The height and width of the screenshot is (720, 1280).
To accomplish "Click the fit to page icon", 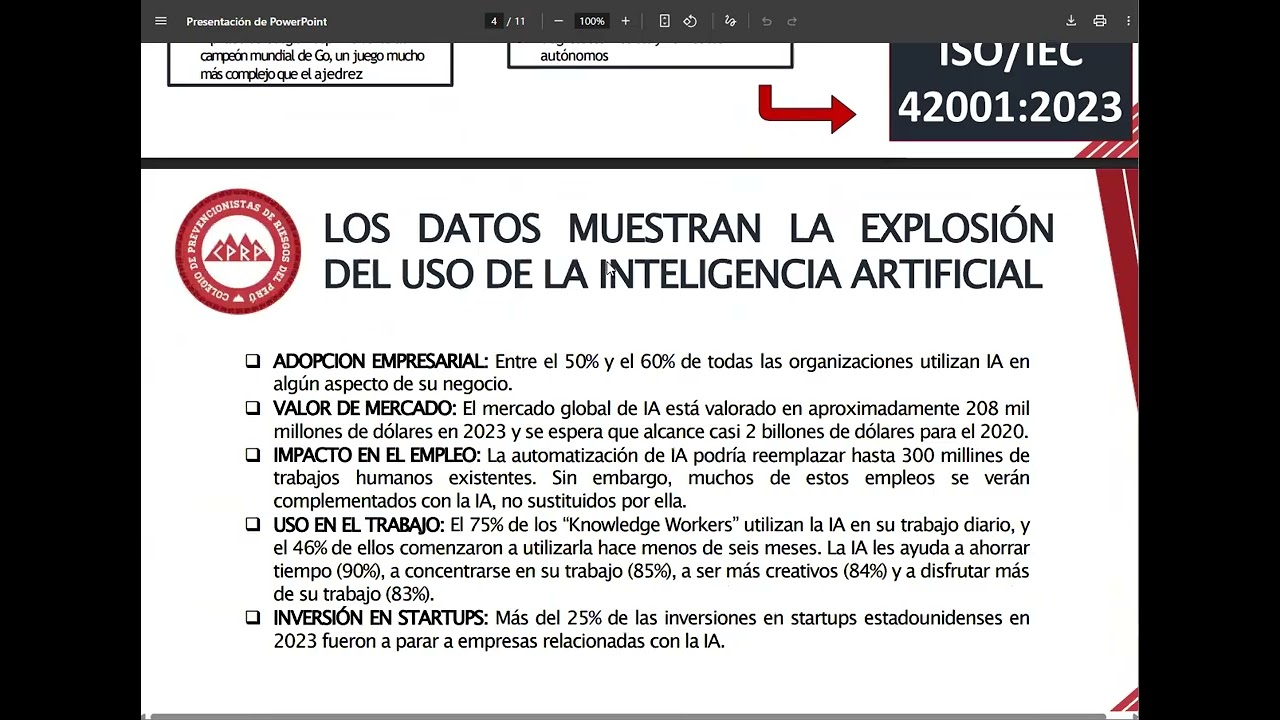I will click(664, 21).
